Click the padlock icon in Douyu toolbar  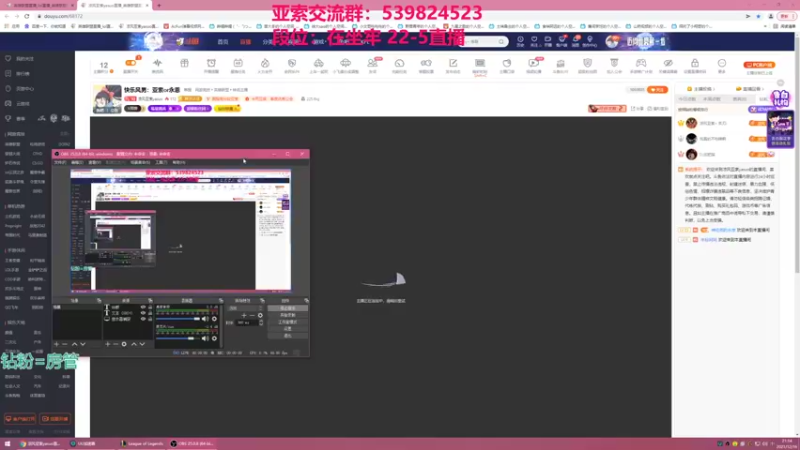[x=695, y=64]
